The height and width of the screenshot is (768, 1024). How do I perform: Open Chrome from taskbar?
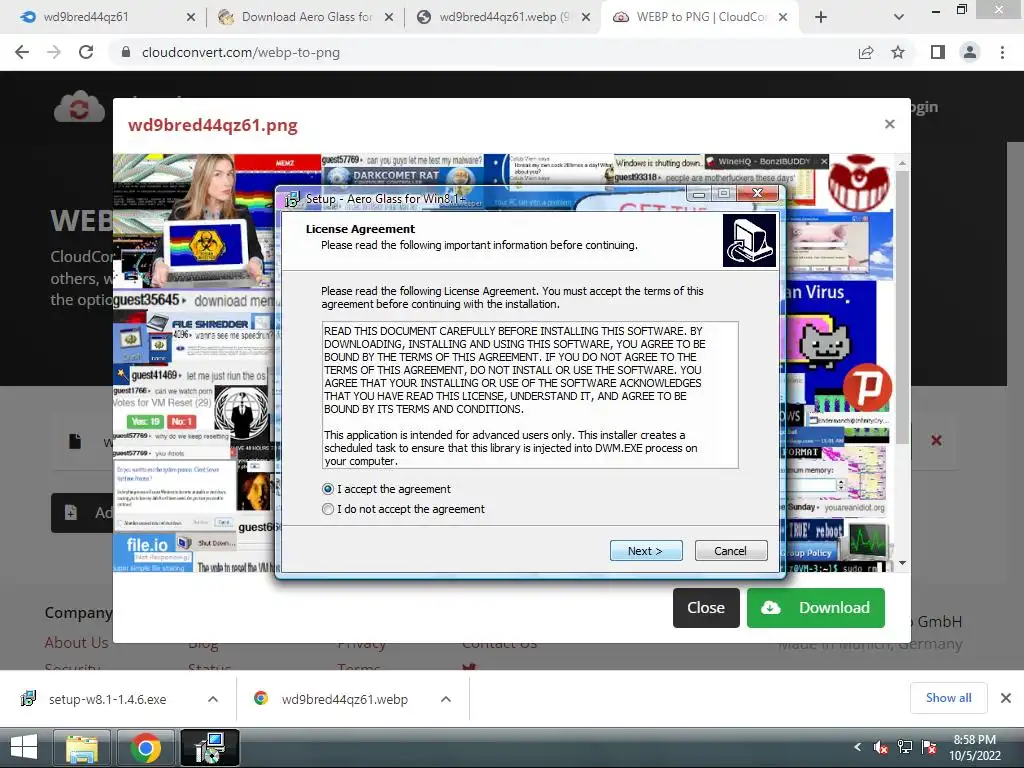pyautogui.click(x=146, y=748)
